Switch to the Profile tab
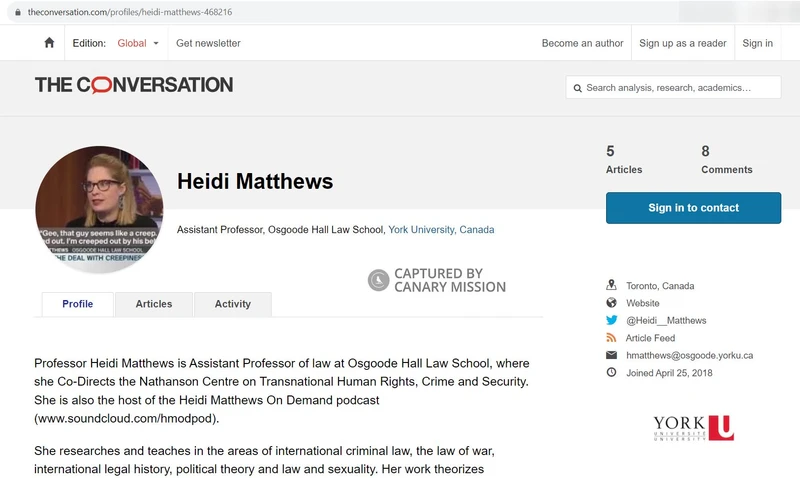The height and width of the screenshot is (478, 800). (x=78, y=304)
